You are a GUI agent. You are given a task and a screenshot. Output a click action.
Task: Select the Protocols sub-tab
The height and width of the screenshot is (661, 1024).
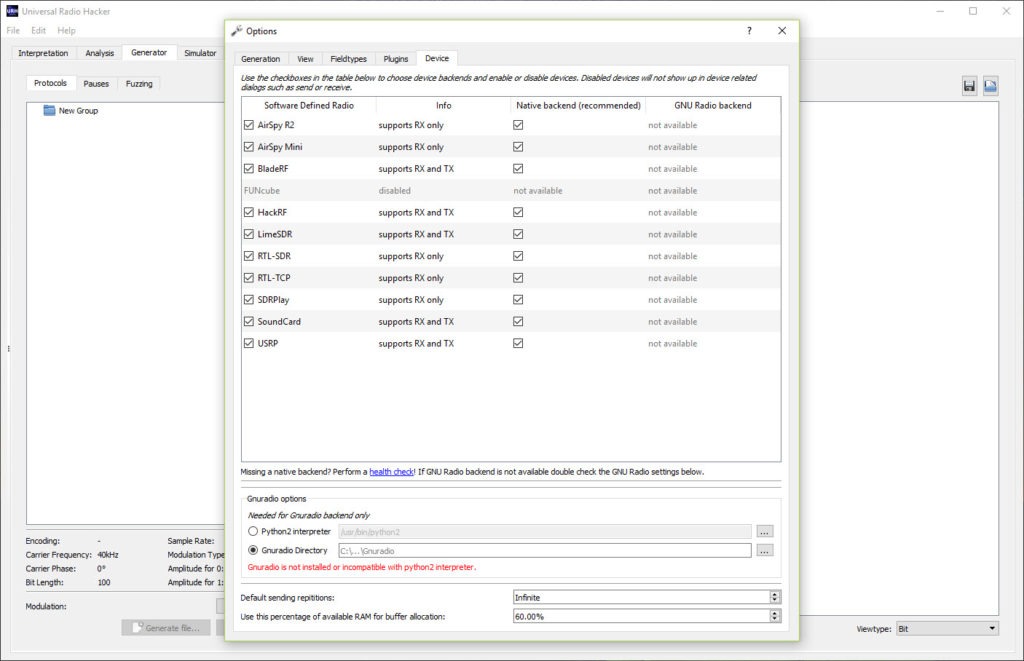click(50, 83)
